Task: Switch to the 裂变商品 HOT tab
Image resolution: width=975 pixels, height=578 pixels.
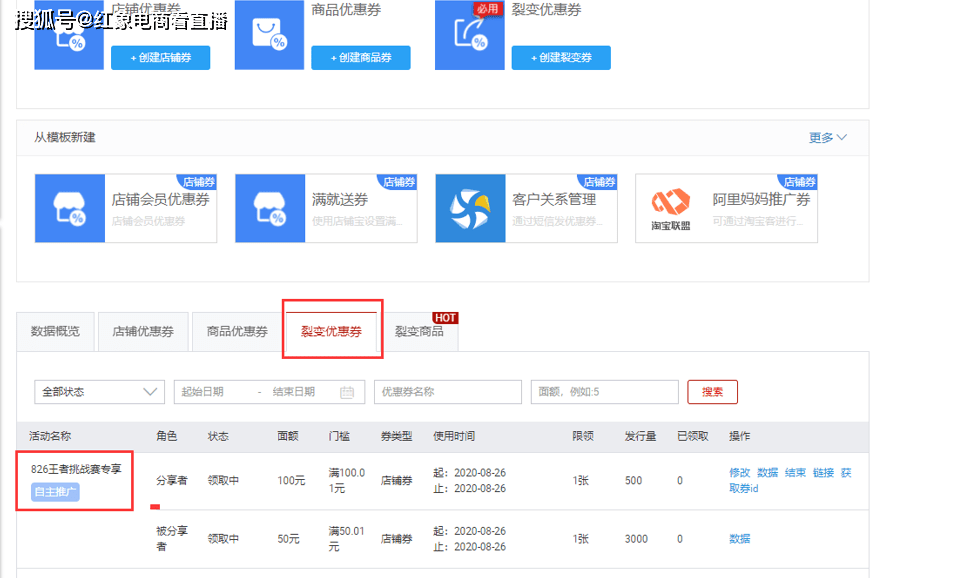Action: coord(419,331)
